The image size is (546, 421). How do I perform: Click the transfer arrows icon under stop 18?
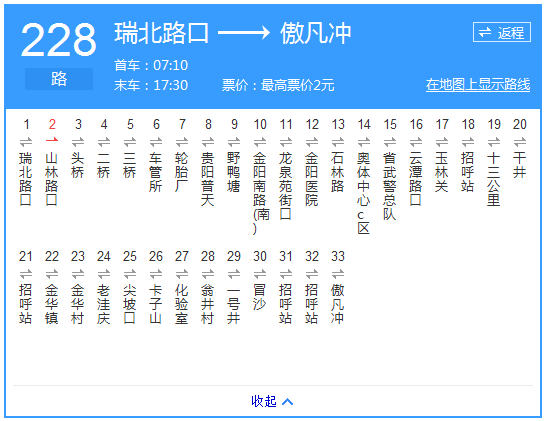point(468,142)
